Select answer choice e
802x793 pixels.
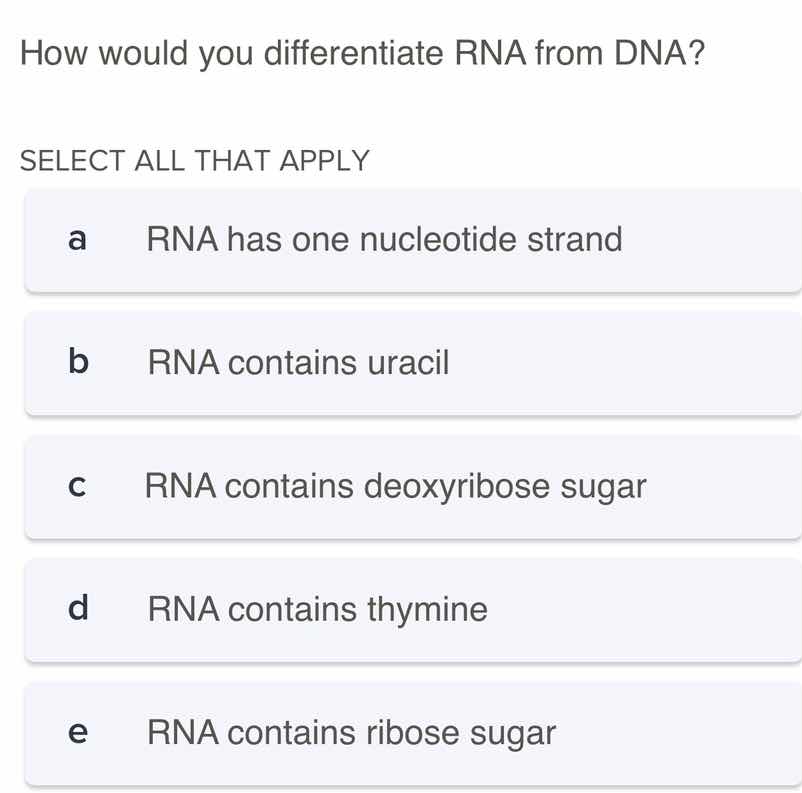coord(400,733)
